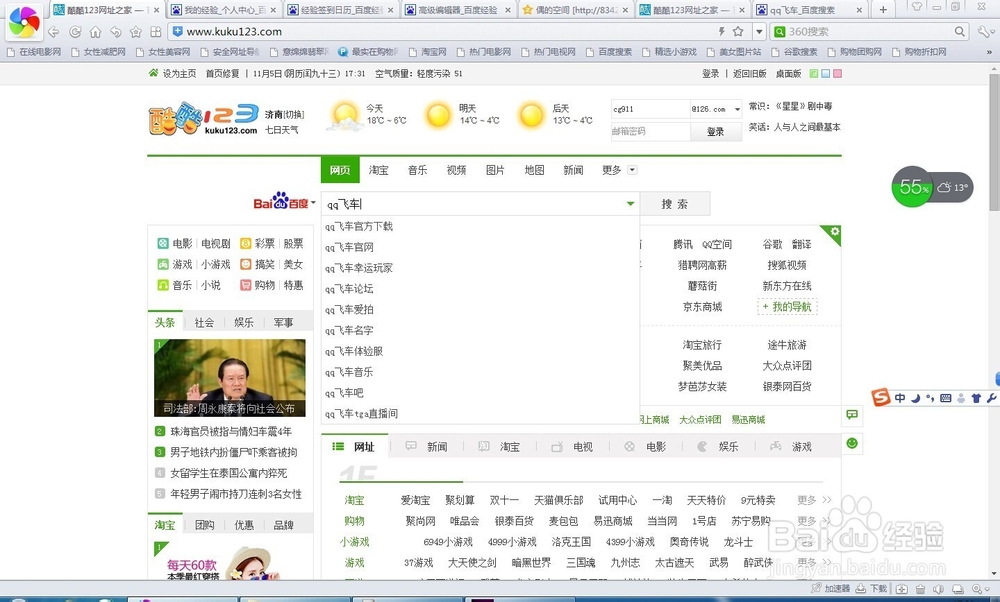Click the 加速器 rocket icon
This screenshot has height=602, width=1000.
(816, 588)
